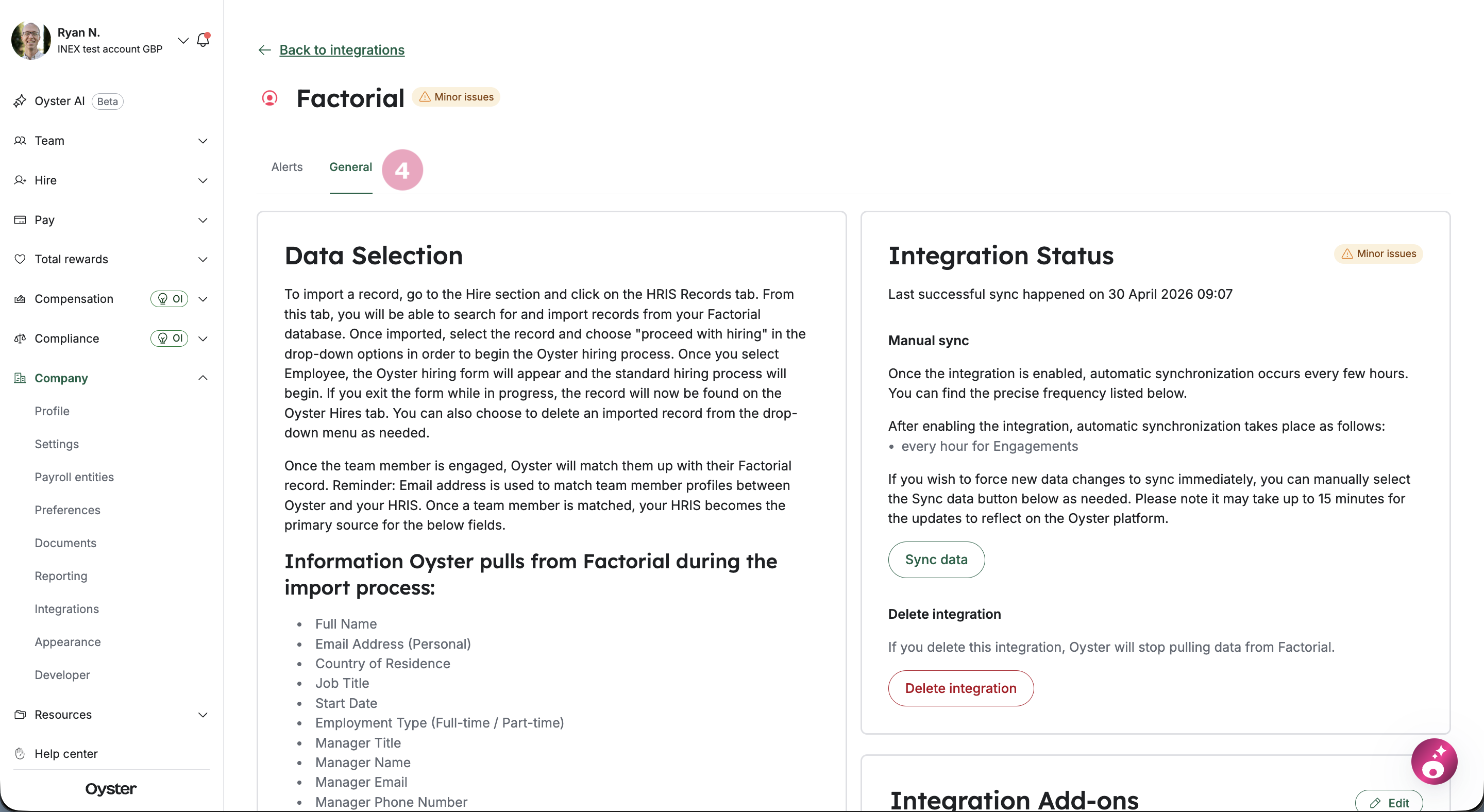Click the back arrow icon
This screenshot has height=812, width=1484.
pos(264,50)
